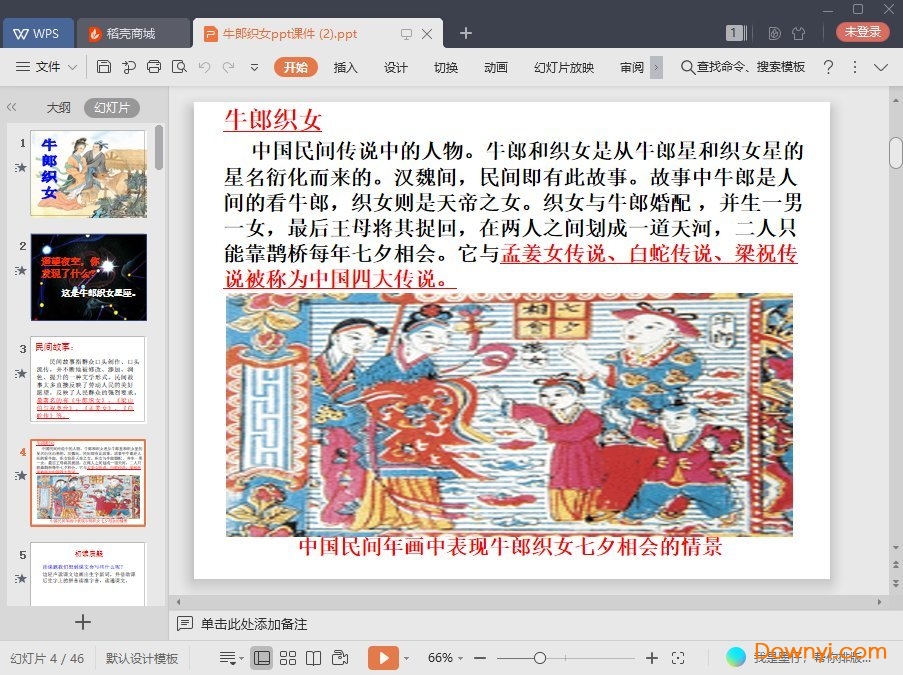Start slideshow with orange play button
The image size is (903, 675).
382,658
